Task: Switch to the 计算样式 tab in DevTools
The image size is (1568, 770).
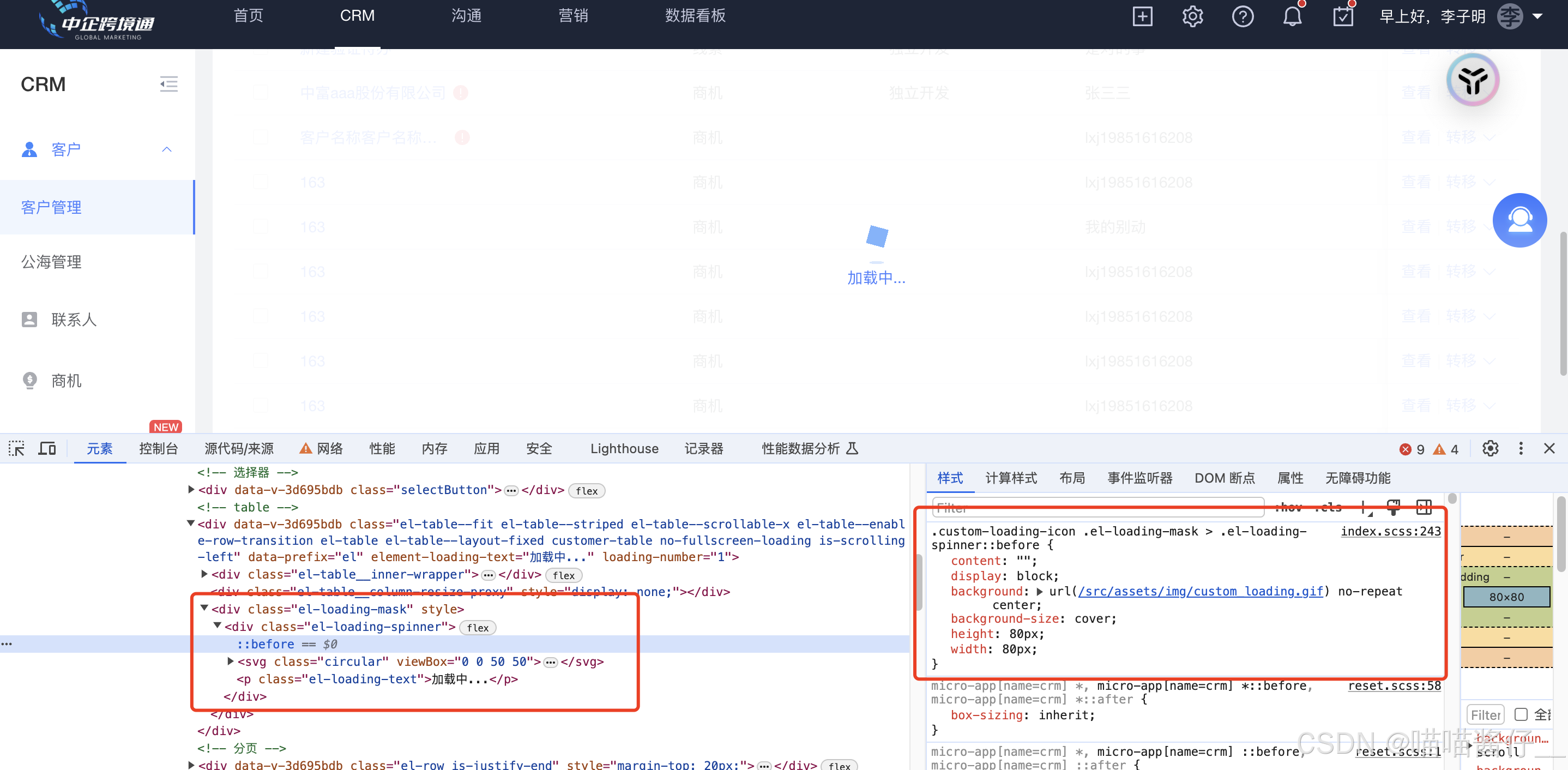Action: click(1010, 478)
